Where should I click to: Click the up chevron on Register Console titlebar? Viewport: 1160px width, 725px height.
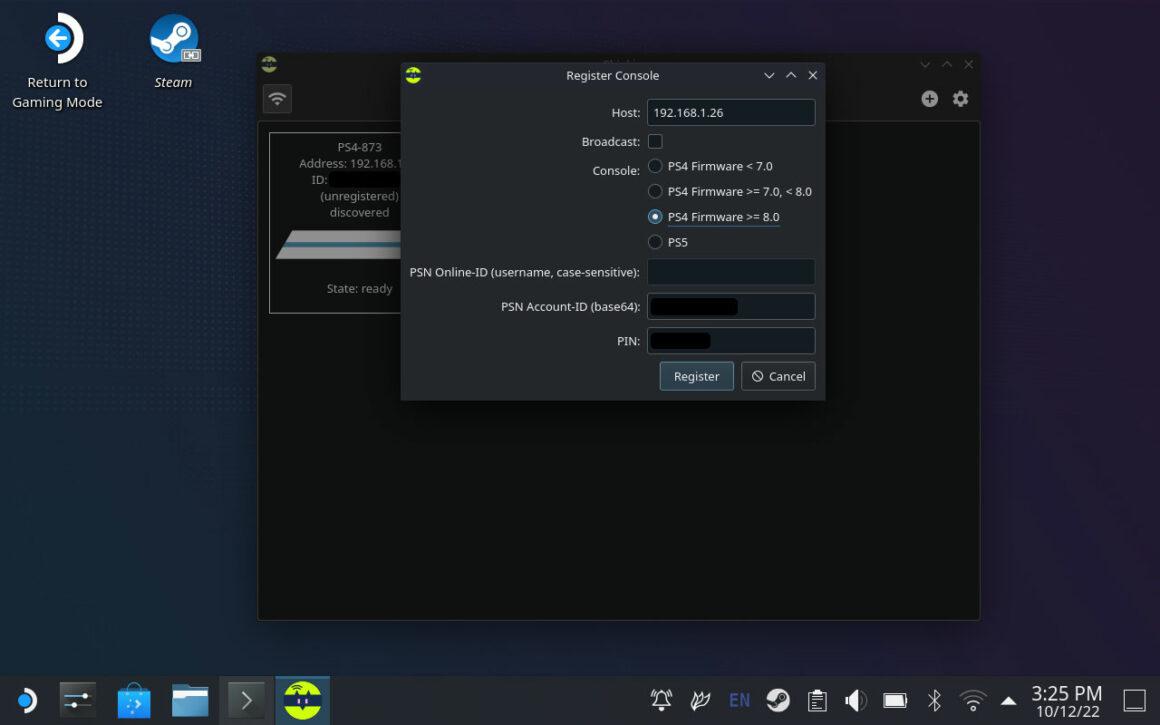(x=790, y=75)
